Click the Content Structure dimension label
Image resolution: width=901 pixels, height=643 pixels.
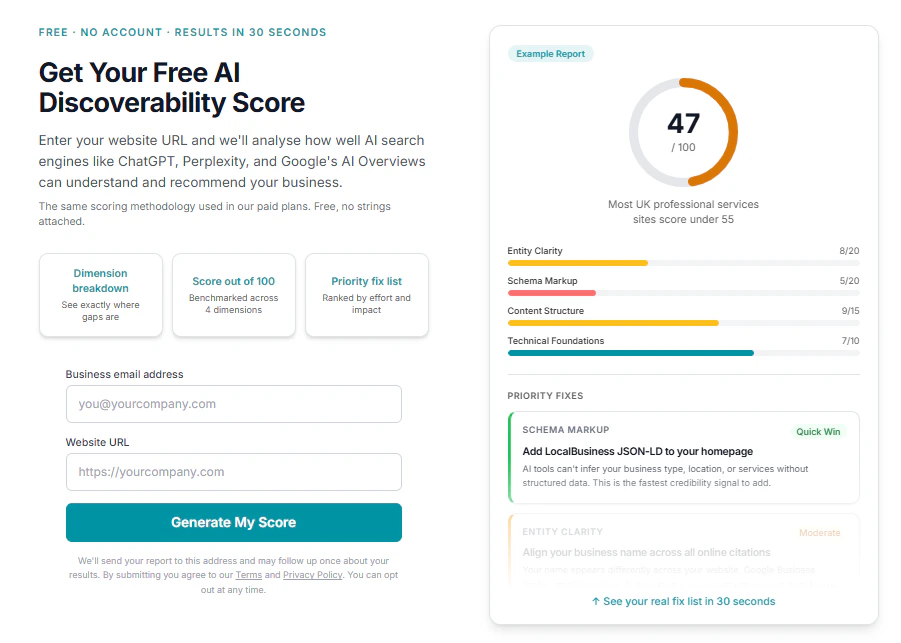pos(545,311)
